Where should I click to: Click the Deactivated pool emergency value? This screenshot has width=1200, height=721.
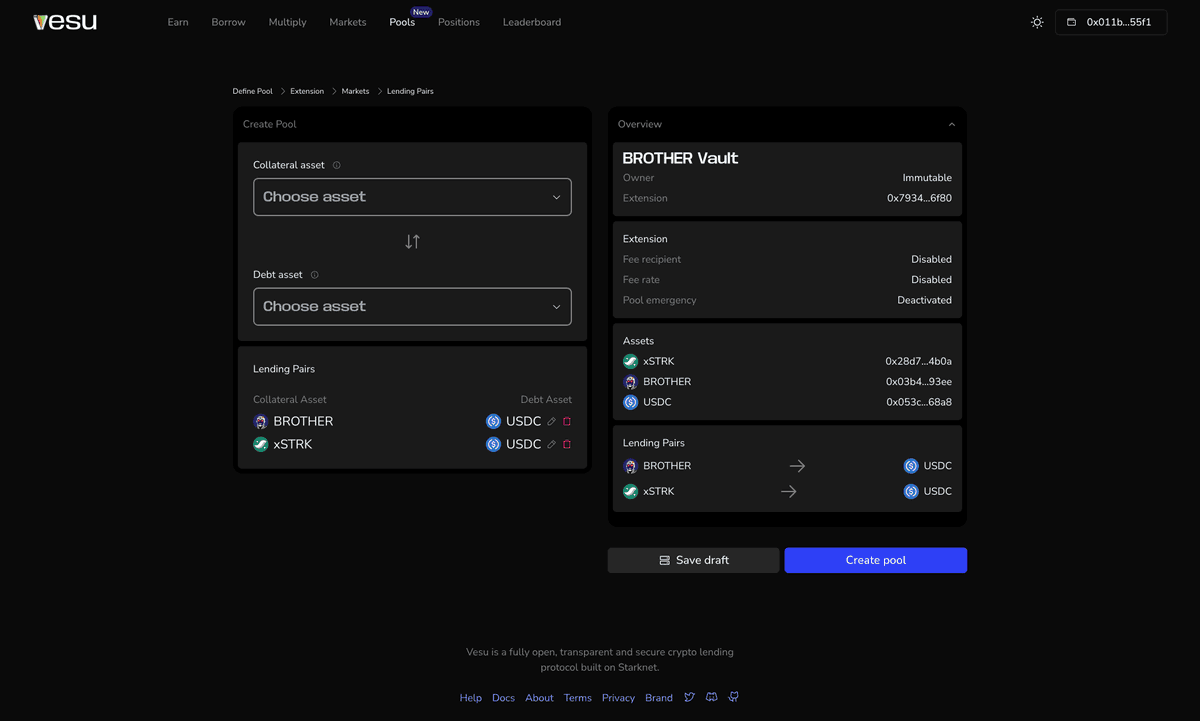pos(924,300)
